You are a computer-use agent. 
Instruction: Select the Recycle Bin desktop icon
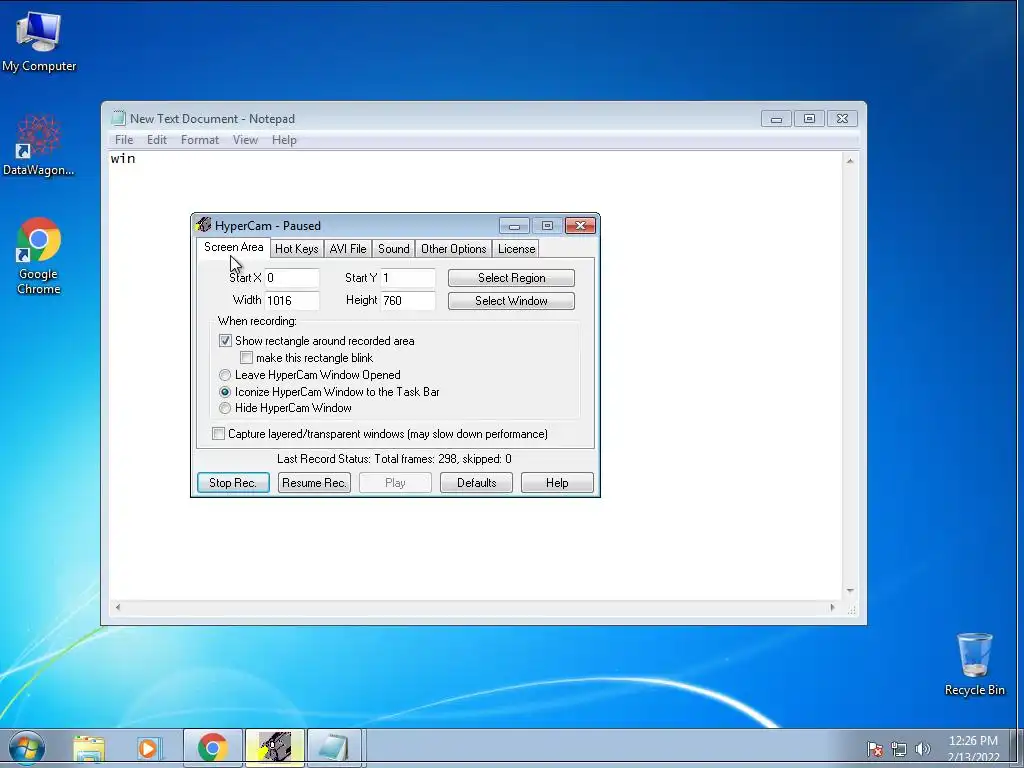click(974, 664)
